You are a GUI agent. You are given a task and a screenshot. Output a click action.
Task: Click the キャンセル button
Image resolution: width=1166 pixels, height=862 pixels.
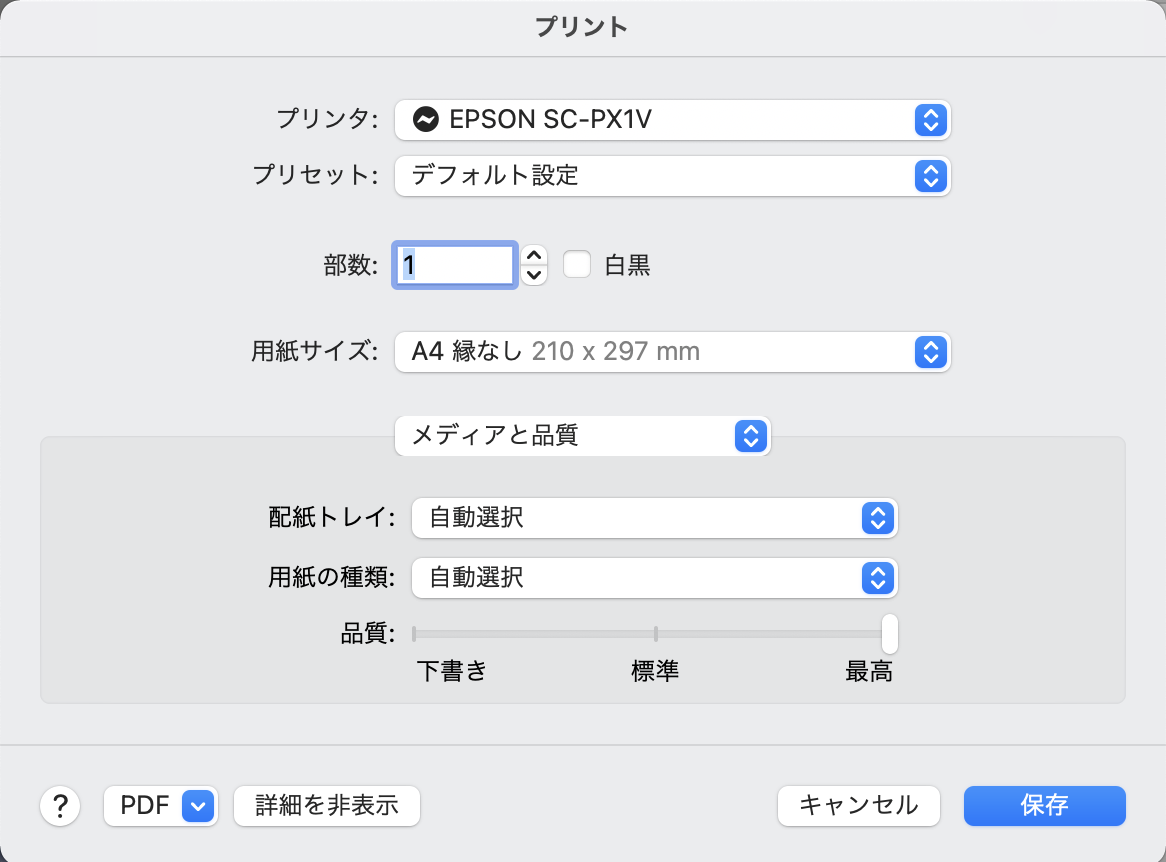click(x=858, y=805)
